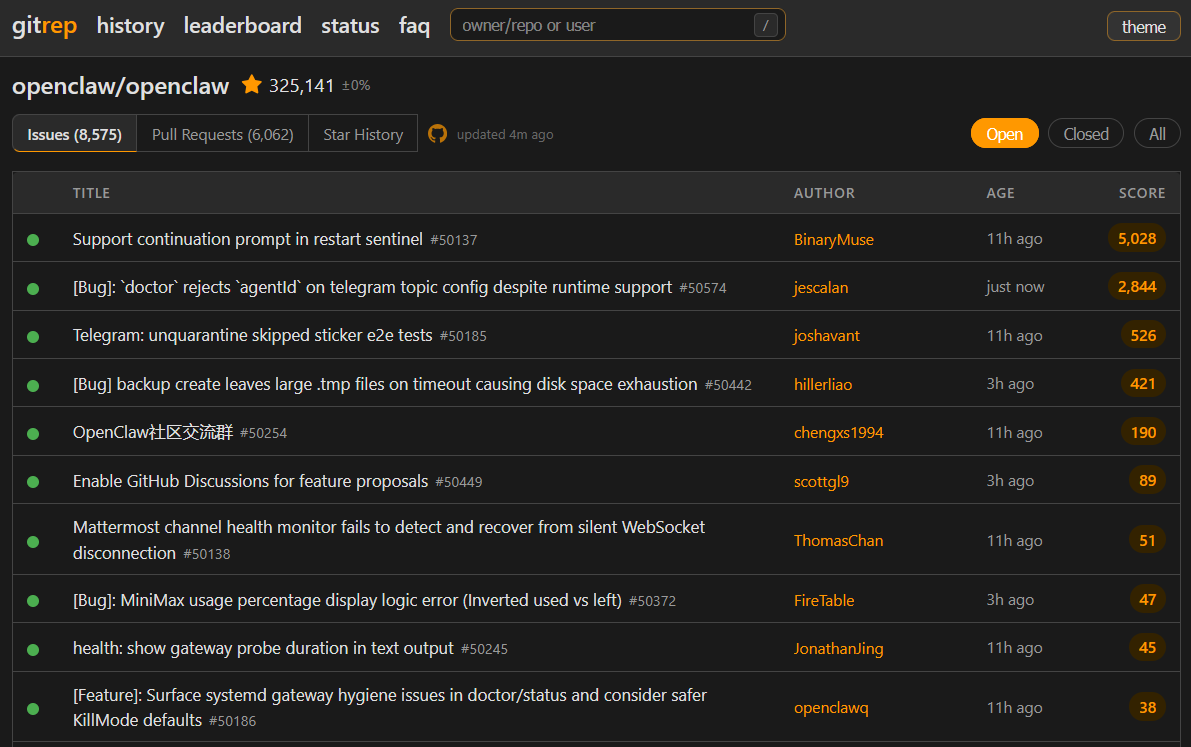
Task: Click the SCORE column header
Action: pos(1142,193)
